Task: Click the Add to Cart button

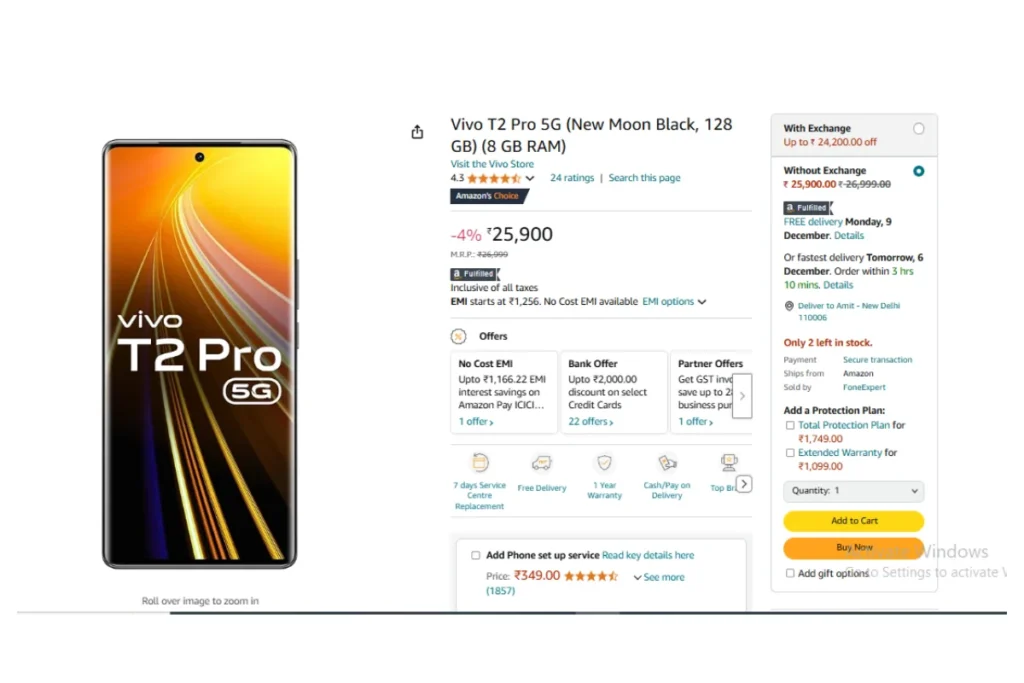Action: point(854,520)
